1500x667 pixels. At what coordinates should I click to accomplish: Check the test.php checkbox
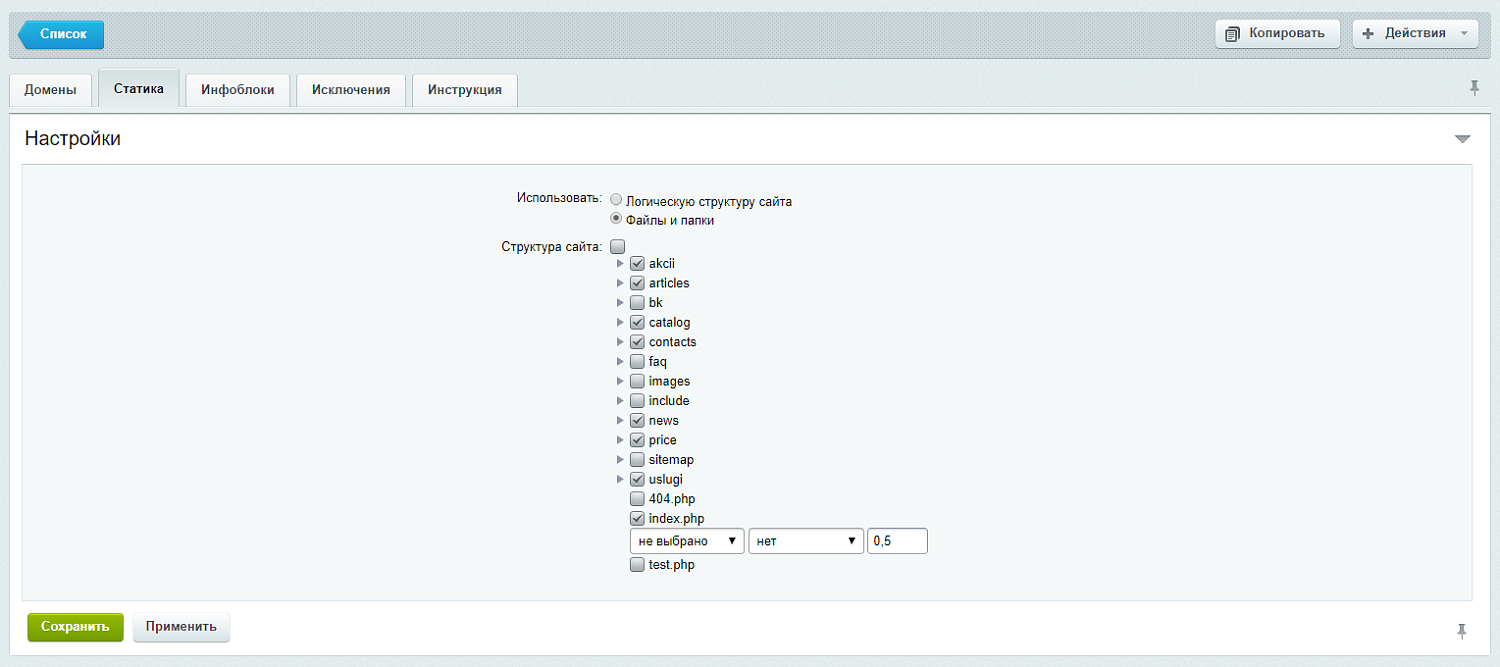[x=637, y=564]
